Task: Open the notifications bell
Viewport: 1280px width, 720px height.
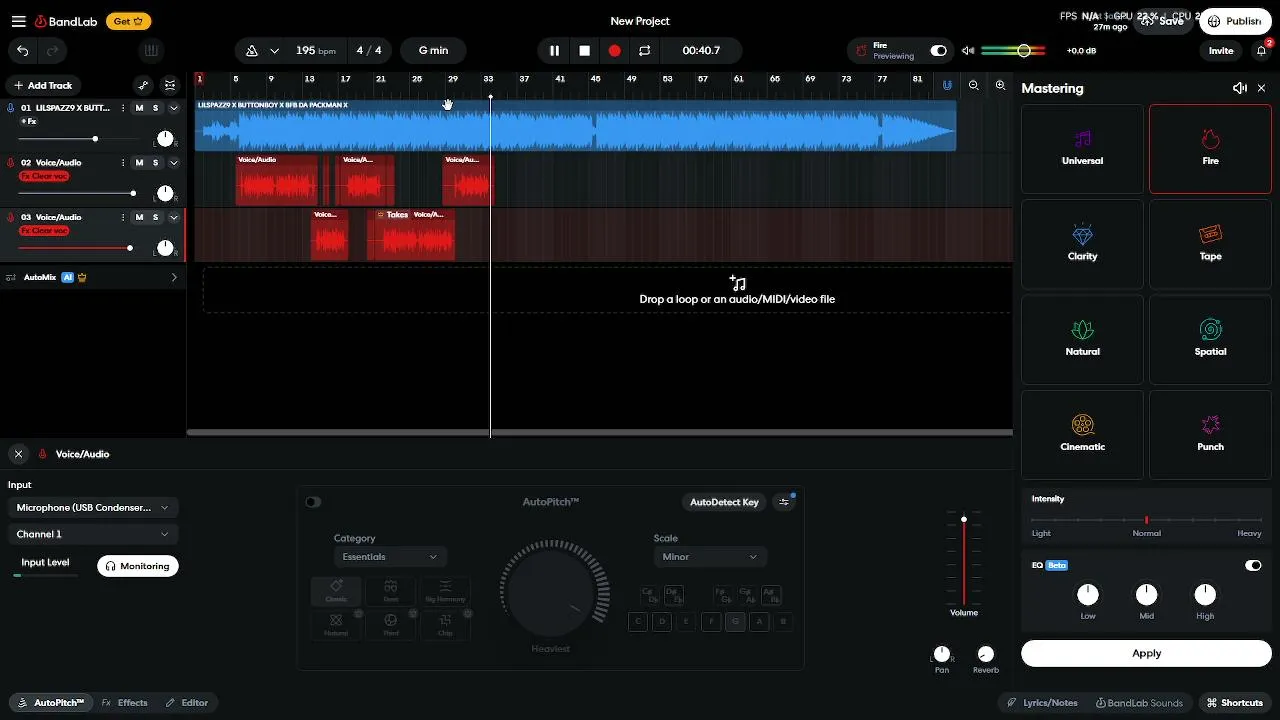Action: (1262, 51)
